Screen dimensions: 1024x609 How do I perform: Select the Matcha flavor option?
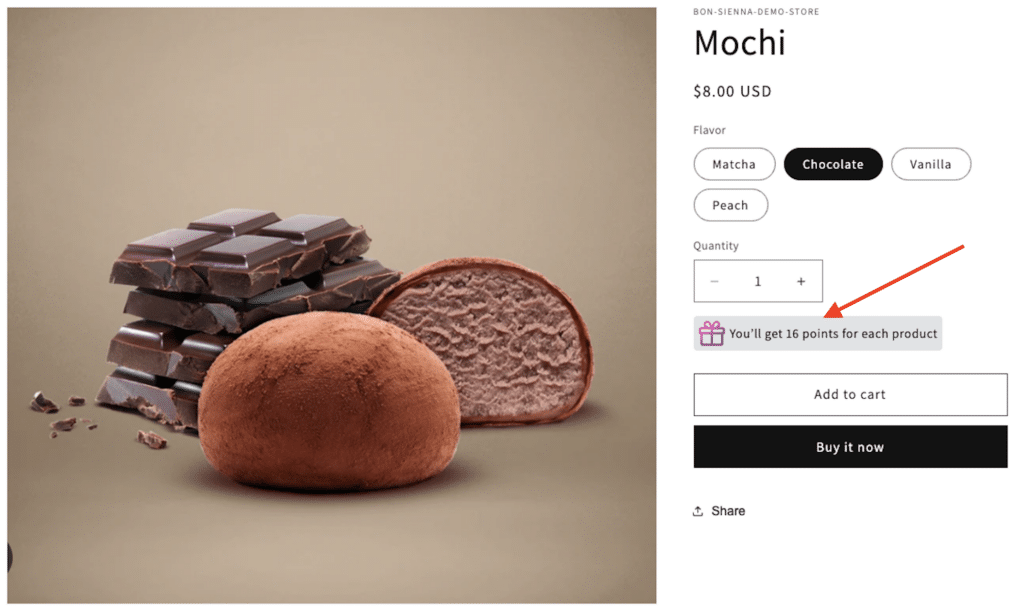734,164
